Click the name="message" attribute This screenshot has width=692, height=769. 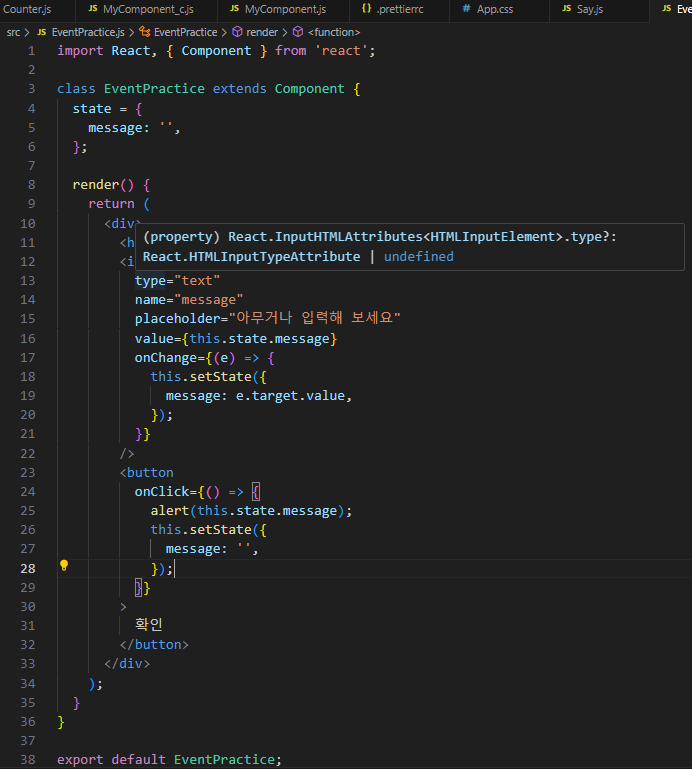[189, 300]
